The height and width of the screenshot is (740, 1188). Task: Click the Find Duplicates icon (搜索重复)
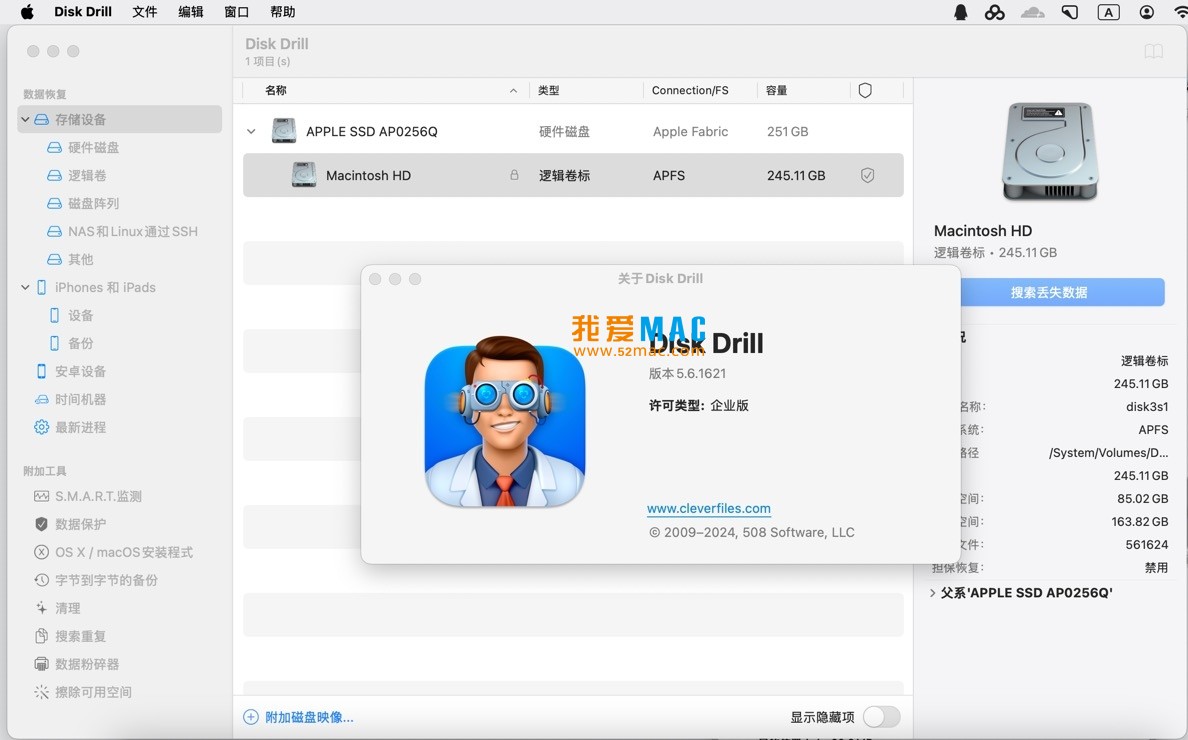[41, 636]
